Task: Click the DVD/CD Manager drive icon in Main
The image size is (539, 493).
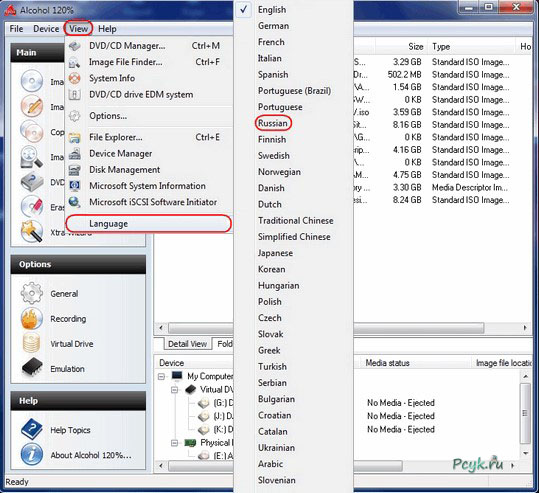Action: [32, 182]
